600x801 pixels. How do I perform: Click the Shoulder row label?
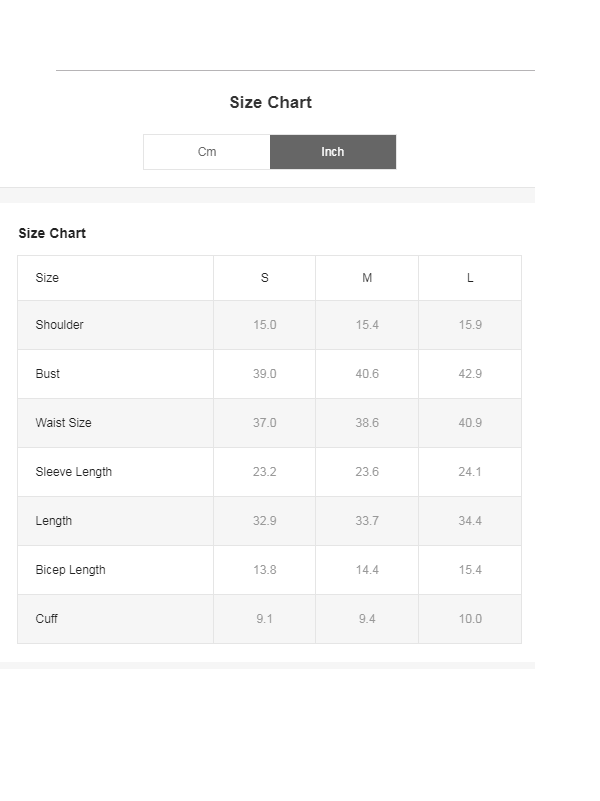60,325
